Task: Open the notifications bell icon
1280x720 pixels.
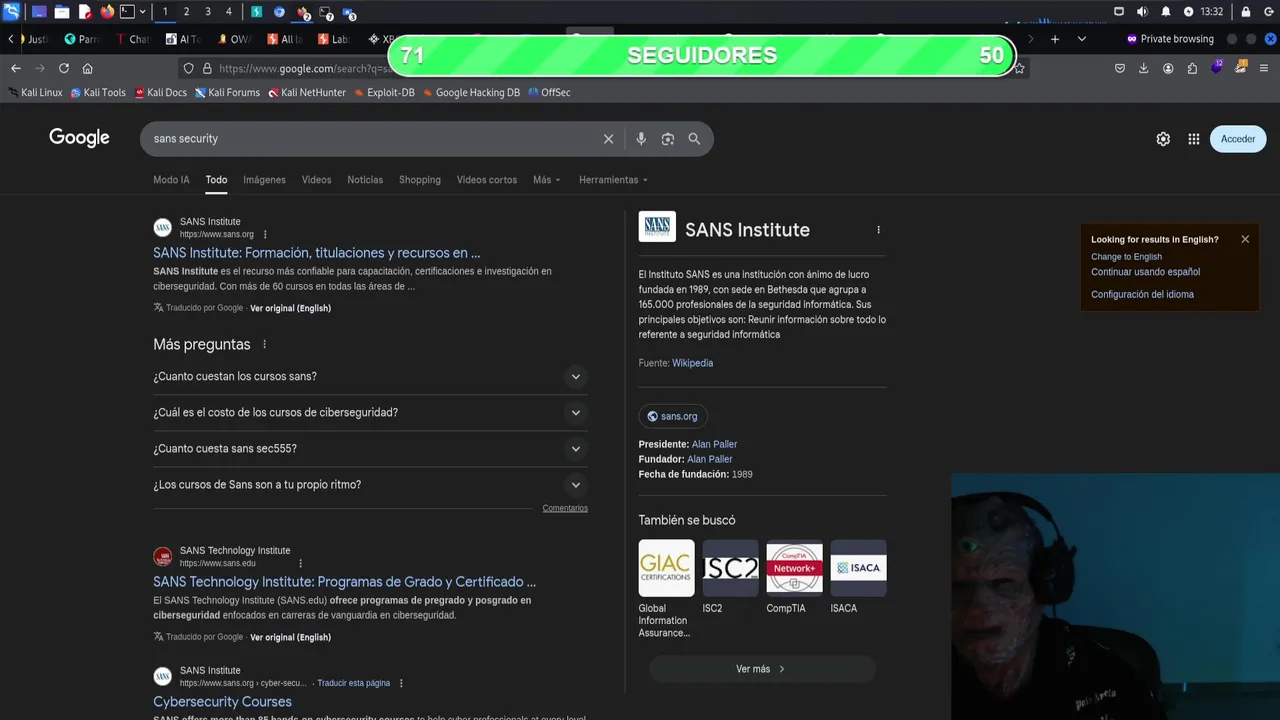Action: [1166, 12]
